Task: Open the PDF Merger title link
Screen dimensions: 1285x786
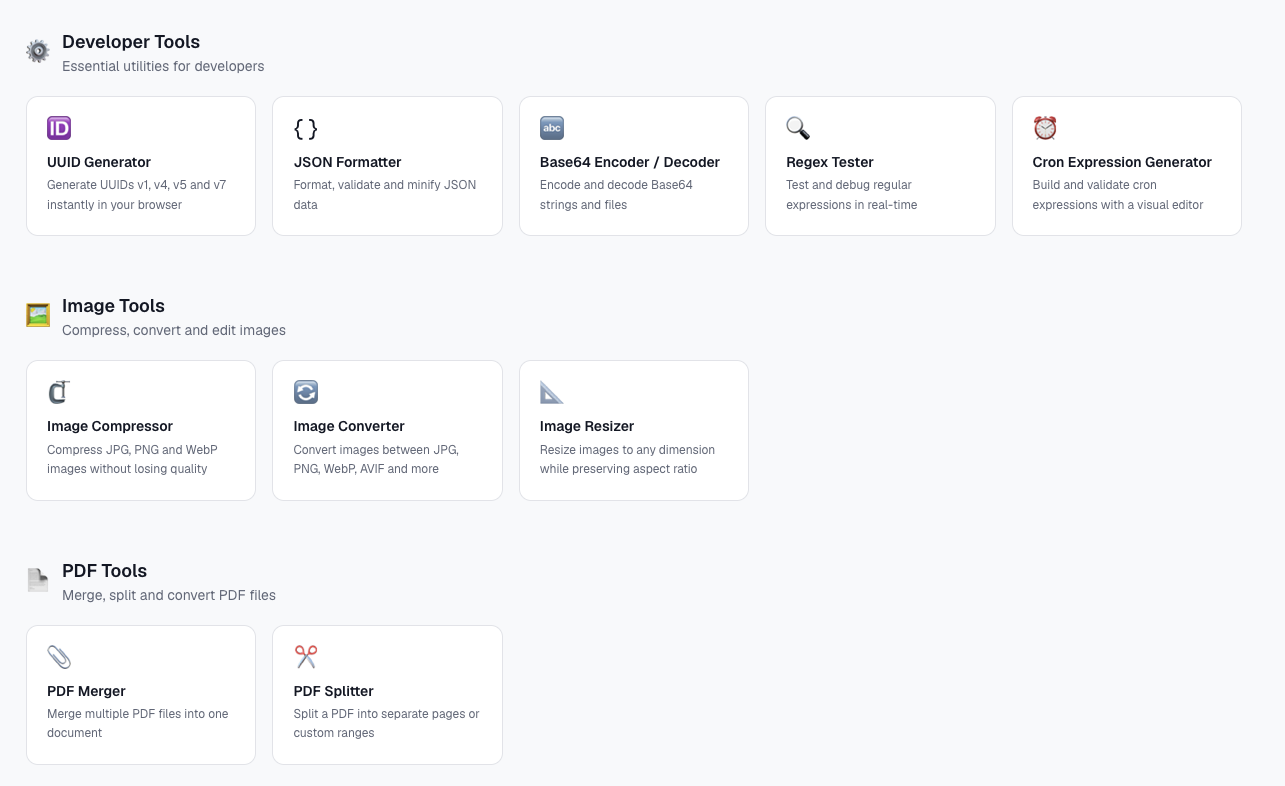Action: (86, 691)
